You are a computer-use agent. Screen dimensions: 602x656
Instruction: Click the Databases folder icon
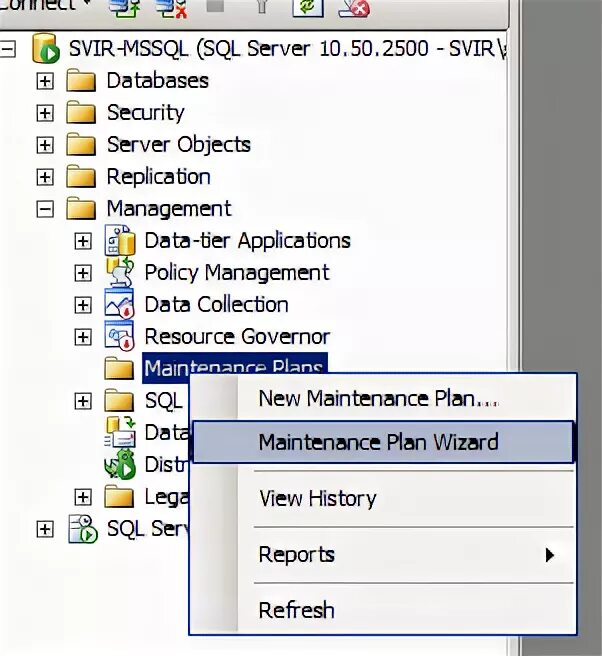click(x=81, y=81)
